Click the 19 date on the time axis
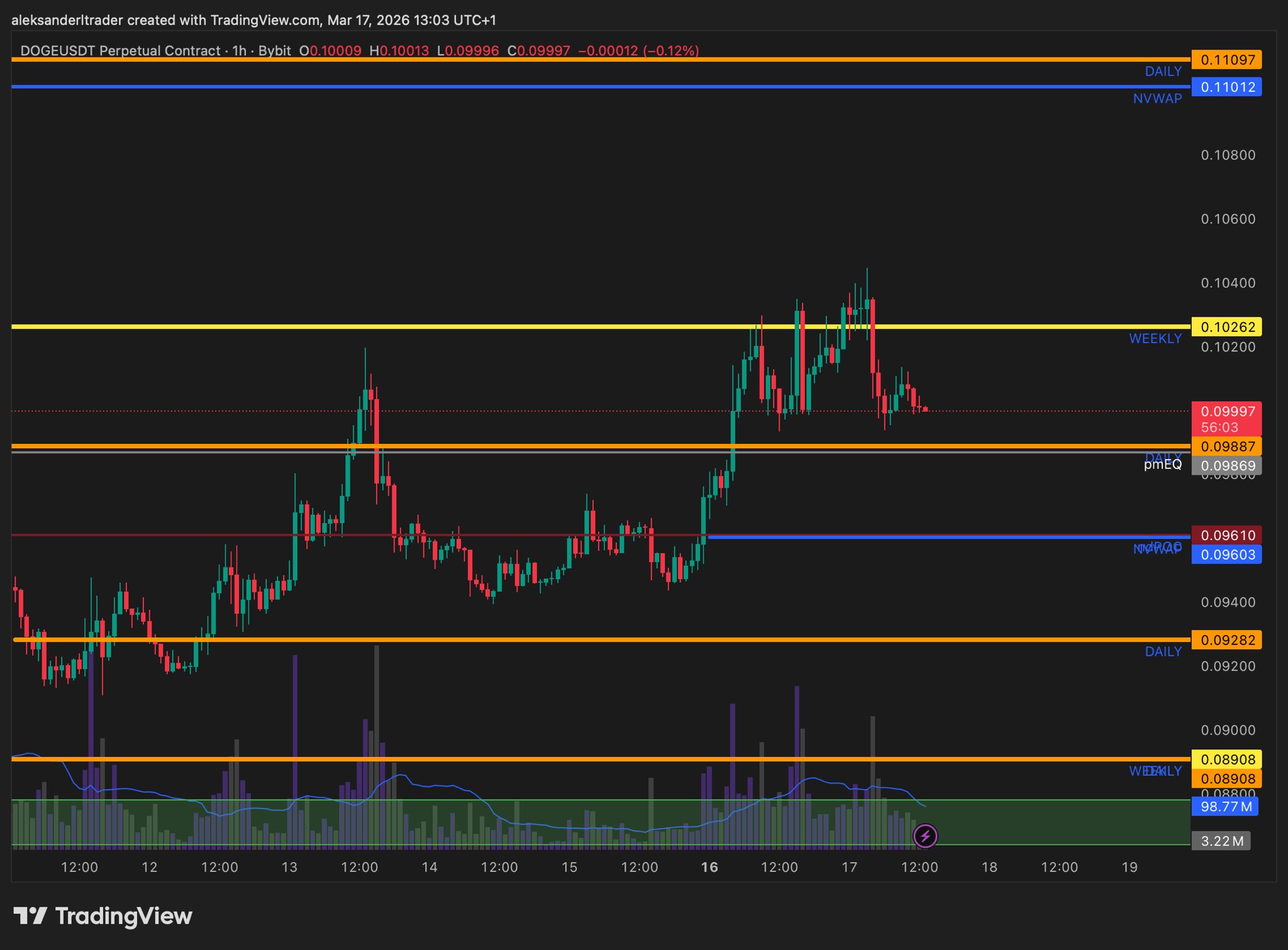Viewport: 1288px width, 950px height. pos(1130,868)
